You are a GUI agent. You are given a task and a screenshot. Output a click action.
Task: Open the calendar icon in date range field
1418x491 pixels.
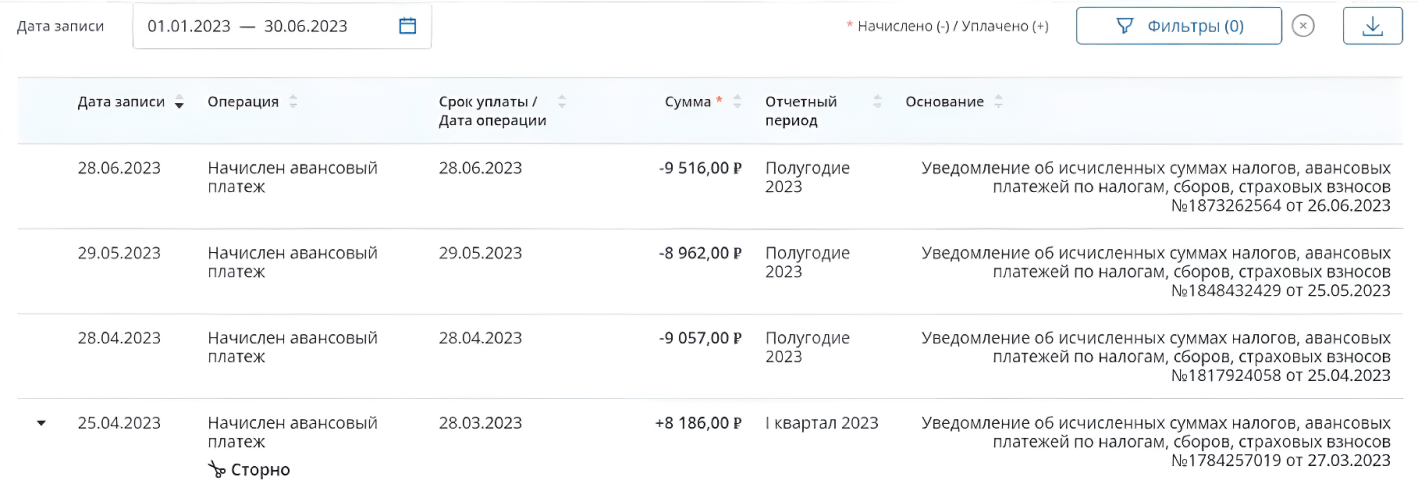407,26
